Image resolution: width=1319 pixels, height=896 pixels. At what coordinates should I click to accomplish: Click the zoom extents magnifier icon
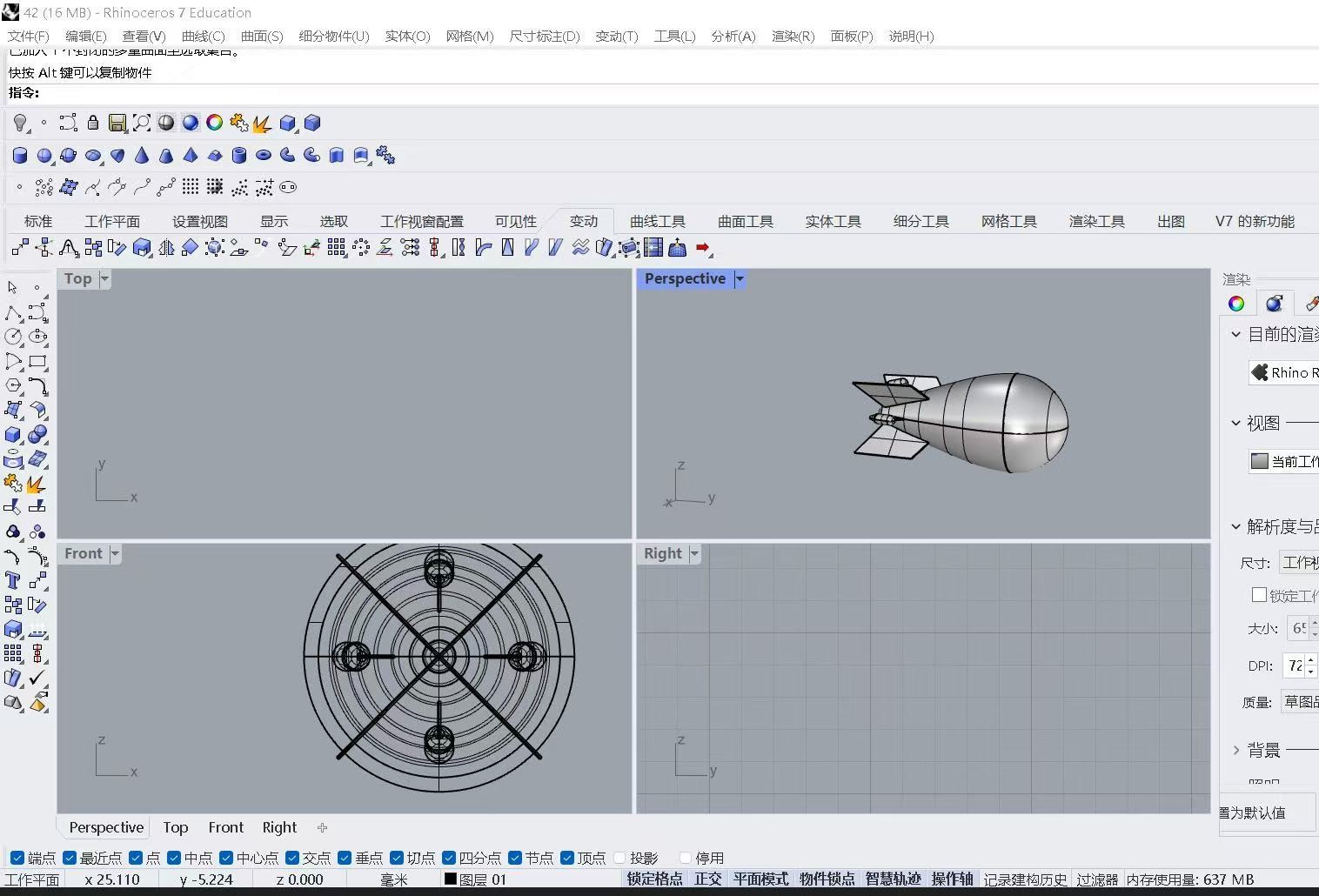142,123
